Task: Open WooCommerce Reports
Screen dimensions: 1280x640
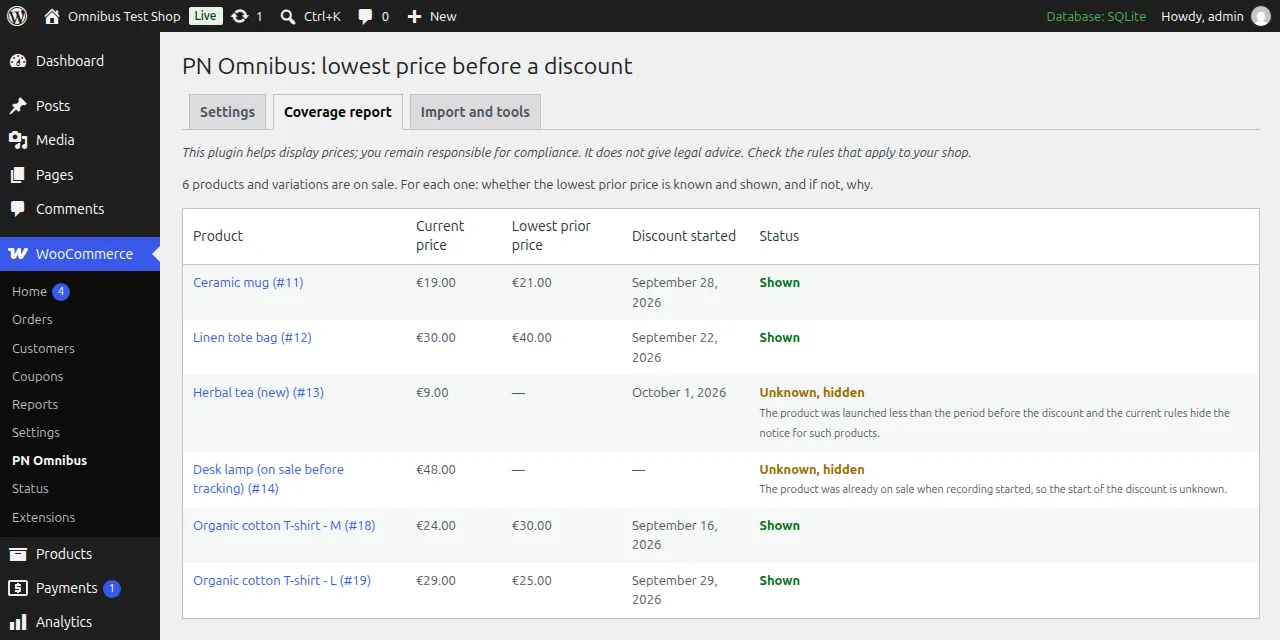Action: pyautogui.click(x=35, y=404)
